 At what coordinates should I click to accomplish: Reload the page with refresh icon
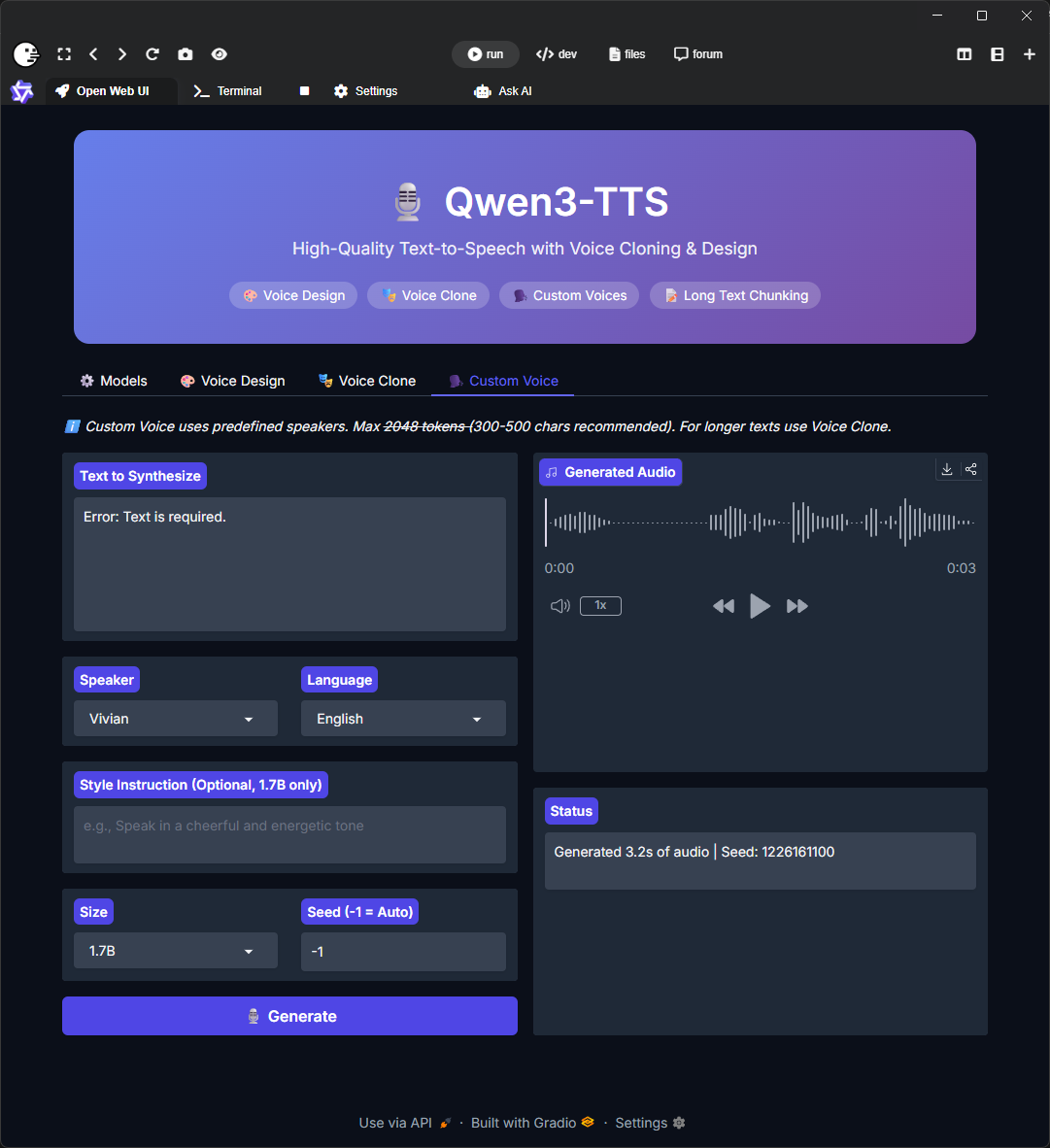point(152,54)
